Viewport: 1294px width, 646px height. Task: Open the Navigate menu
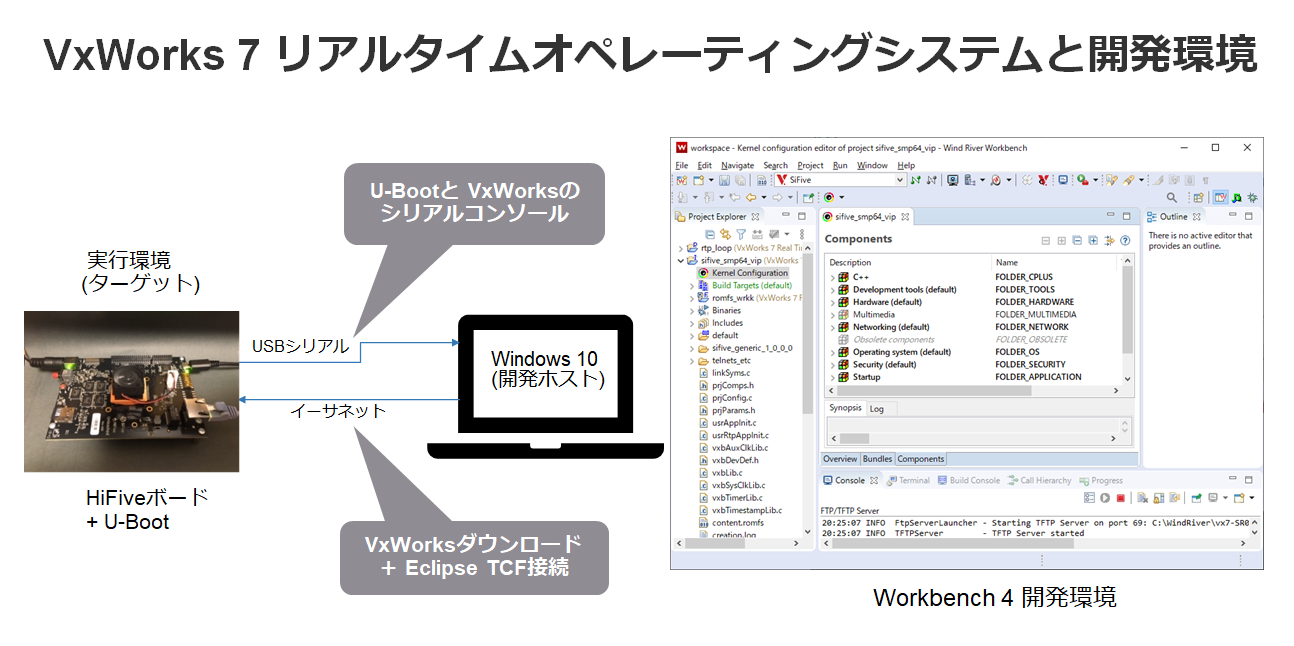(737, 165)
